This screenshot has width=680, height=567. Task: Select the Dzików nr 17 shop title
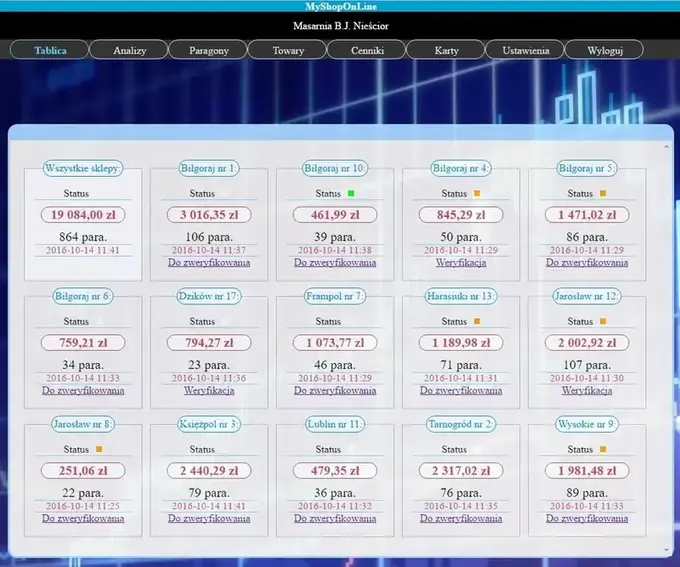(209, 296)
